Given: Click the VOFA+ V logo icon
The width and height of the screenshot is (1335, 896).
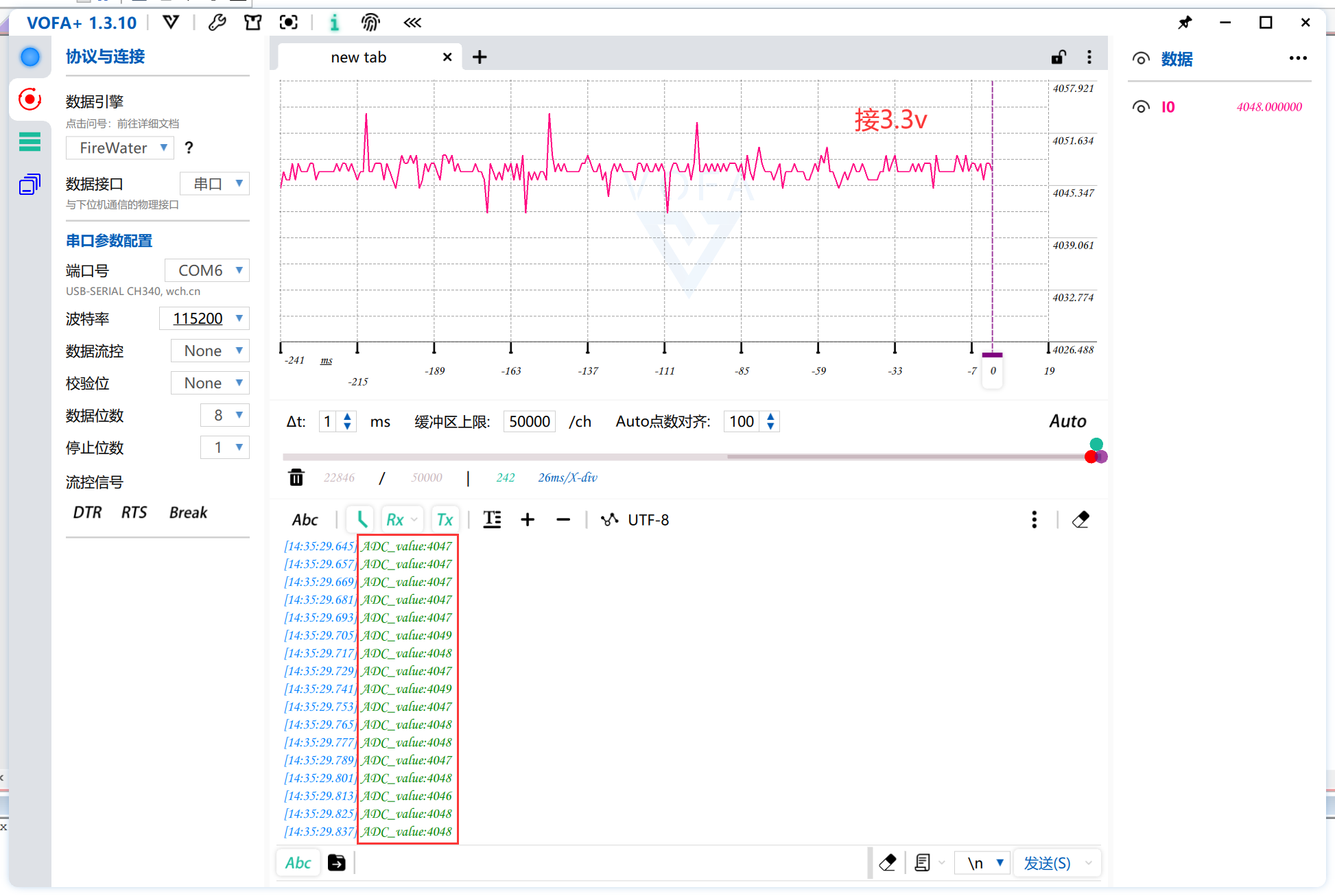Looking at the screenshot, I should point(171,23).
